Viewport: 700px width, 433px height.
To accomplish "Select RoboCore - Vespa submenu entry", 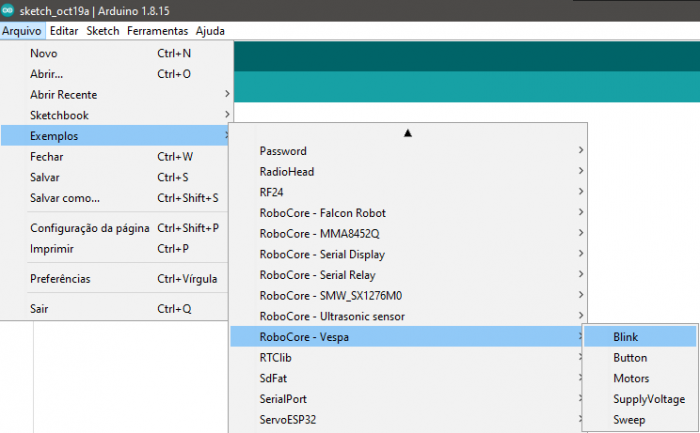I will 406,337.
